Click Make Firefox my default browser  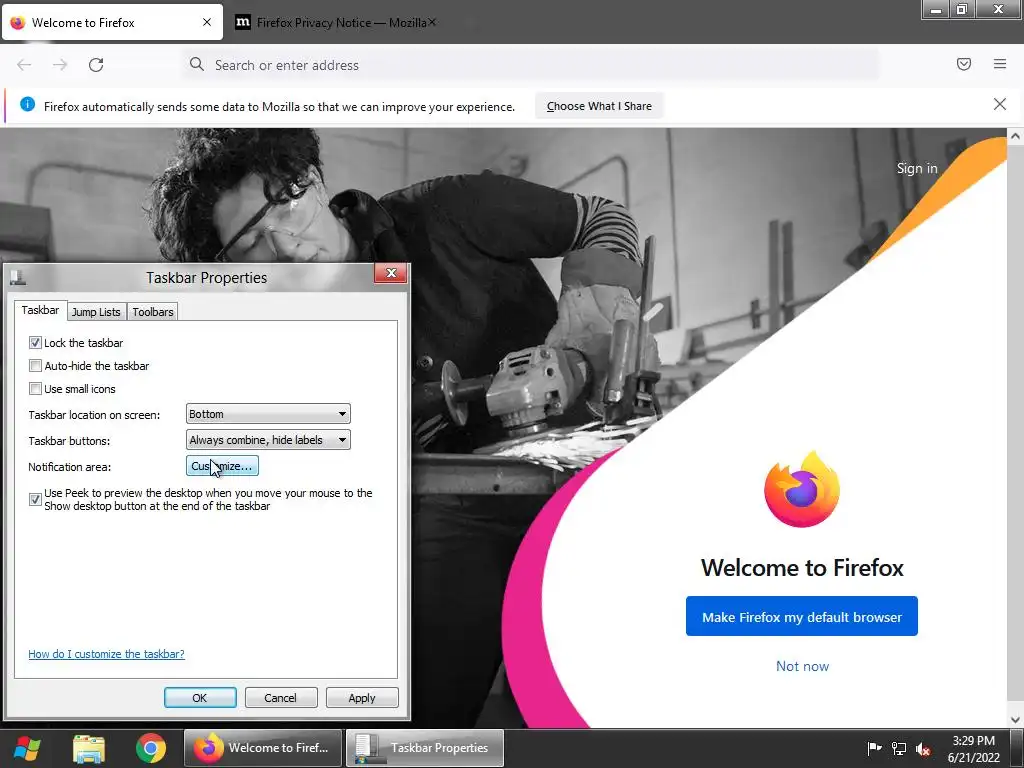coord(802,616)
